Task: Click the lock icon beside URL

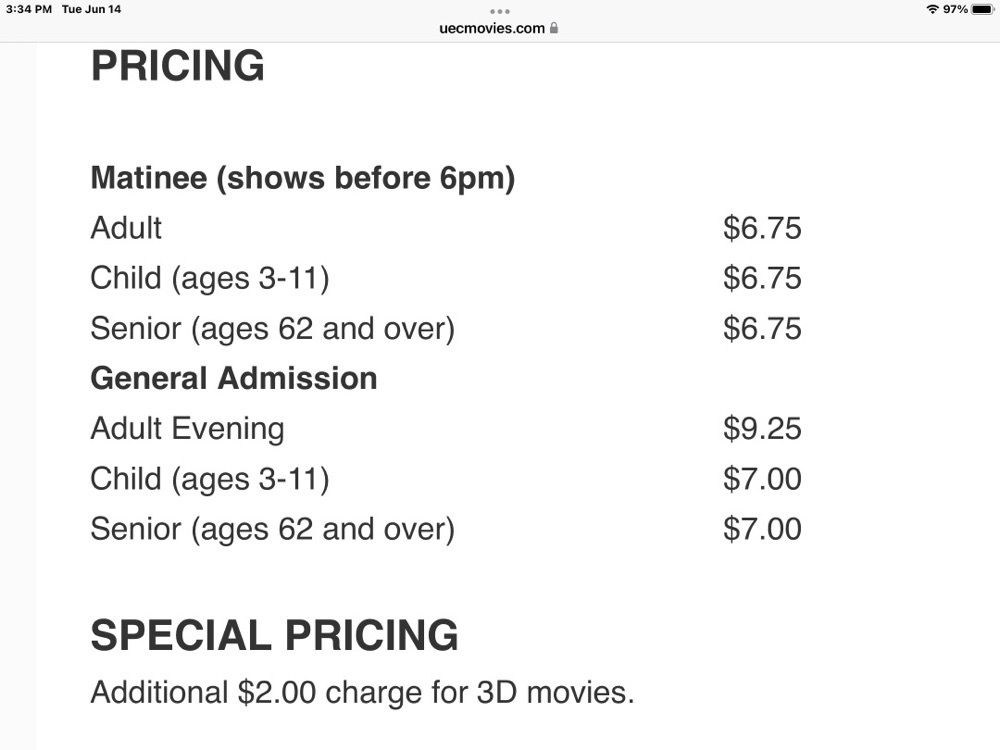Action: (554, 28)
